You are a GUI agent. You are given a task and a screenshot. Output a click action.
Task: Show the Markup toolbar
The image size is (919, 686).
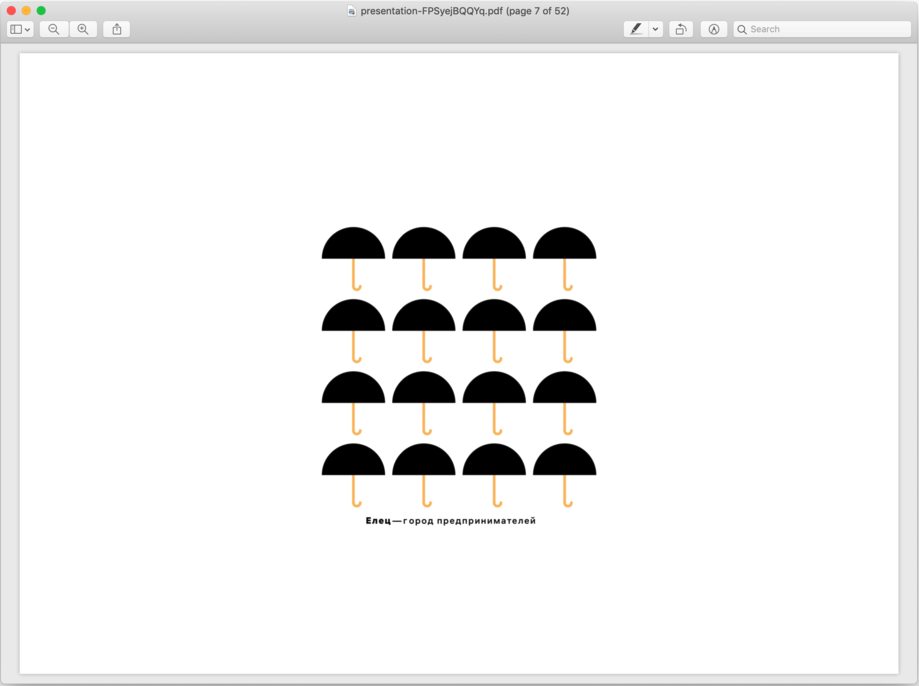pos(714,29)
